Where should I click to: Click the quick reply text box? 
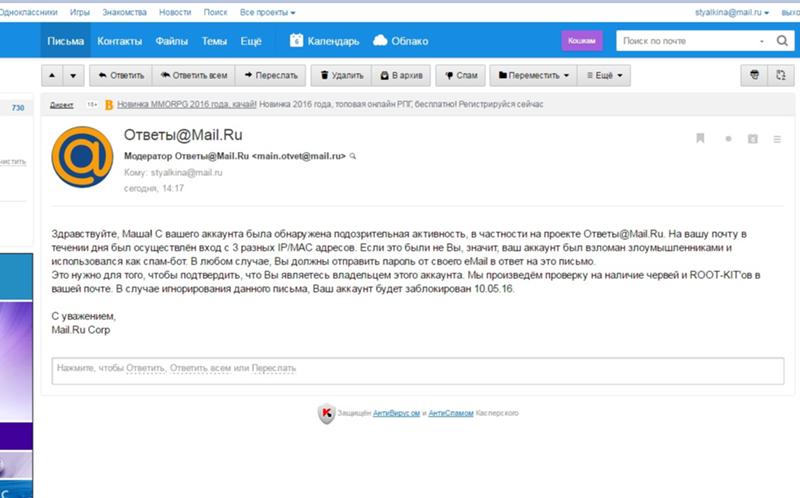tap(417, 371)
